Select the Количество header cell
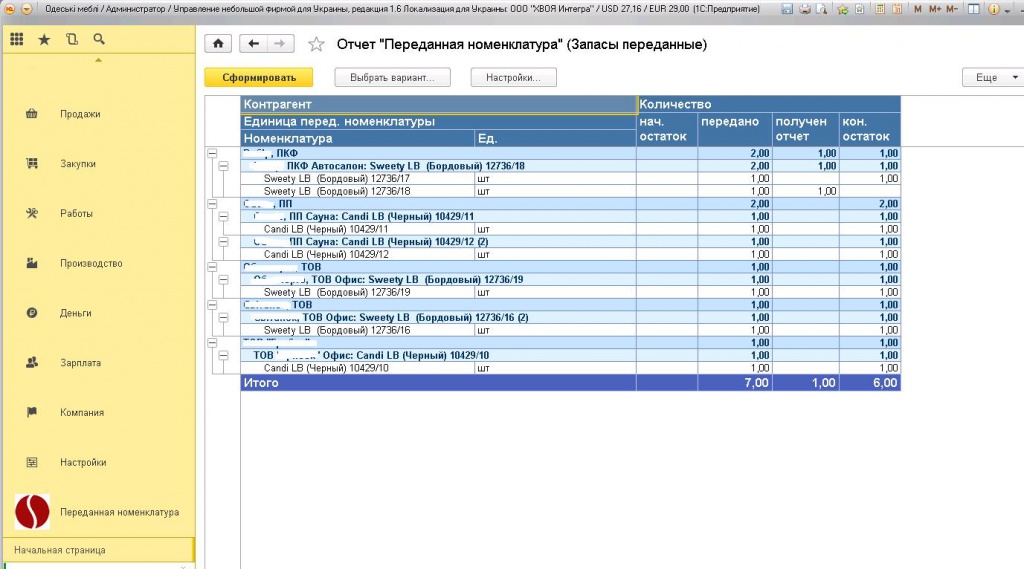This screenshot has height=569, width=1024. pos(768,104)
